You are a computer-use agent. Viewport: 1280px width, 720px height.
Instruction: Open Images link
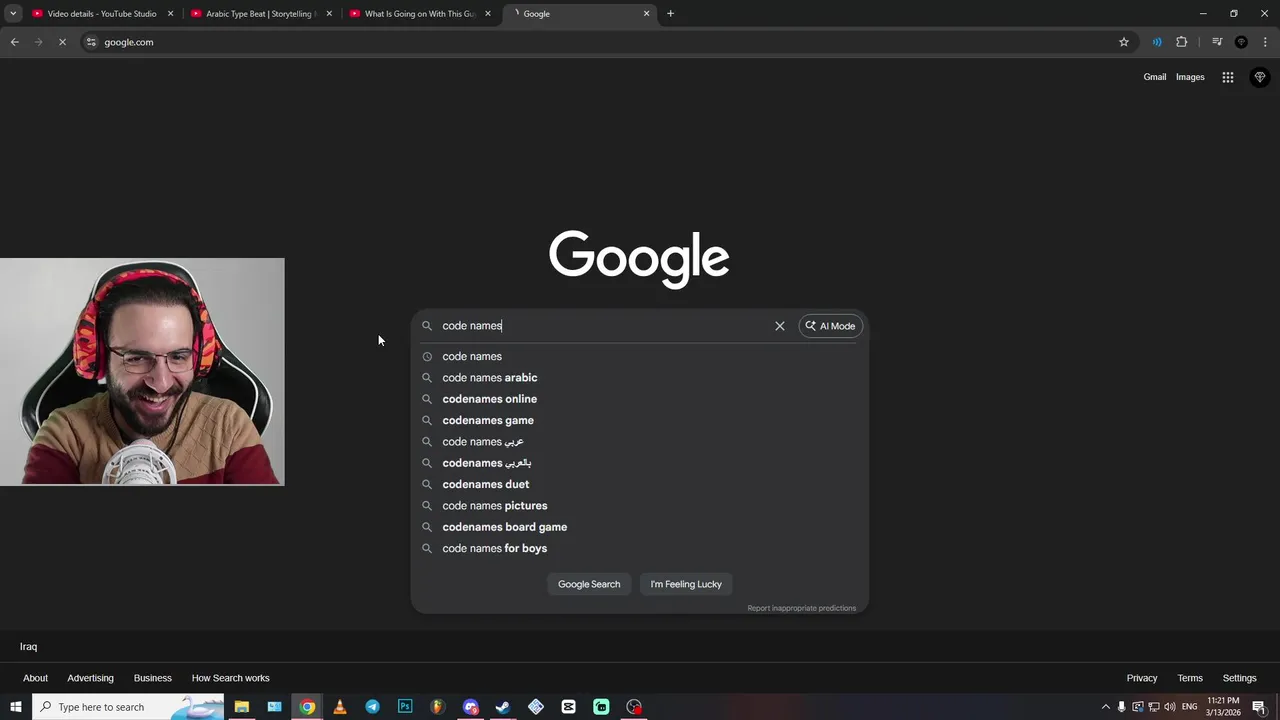point(1190,77)
